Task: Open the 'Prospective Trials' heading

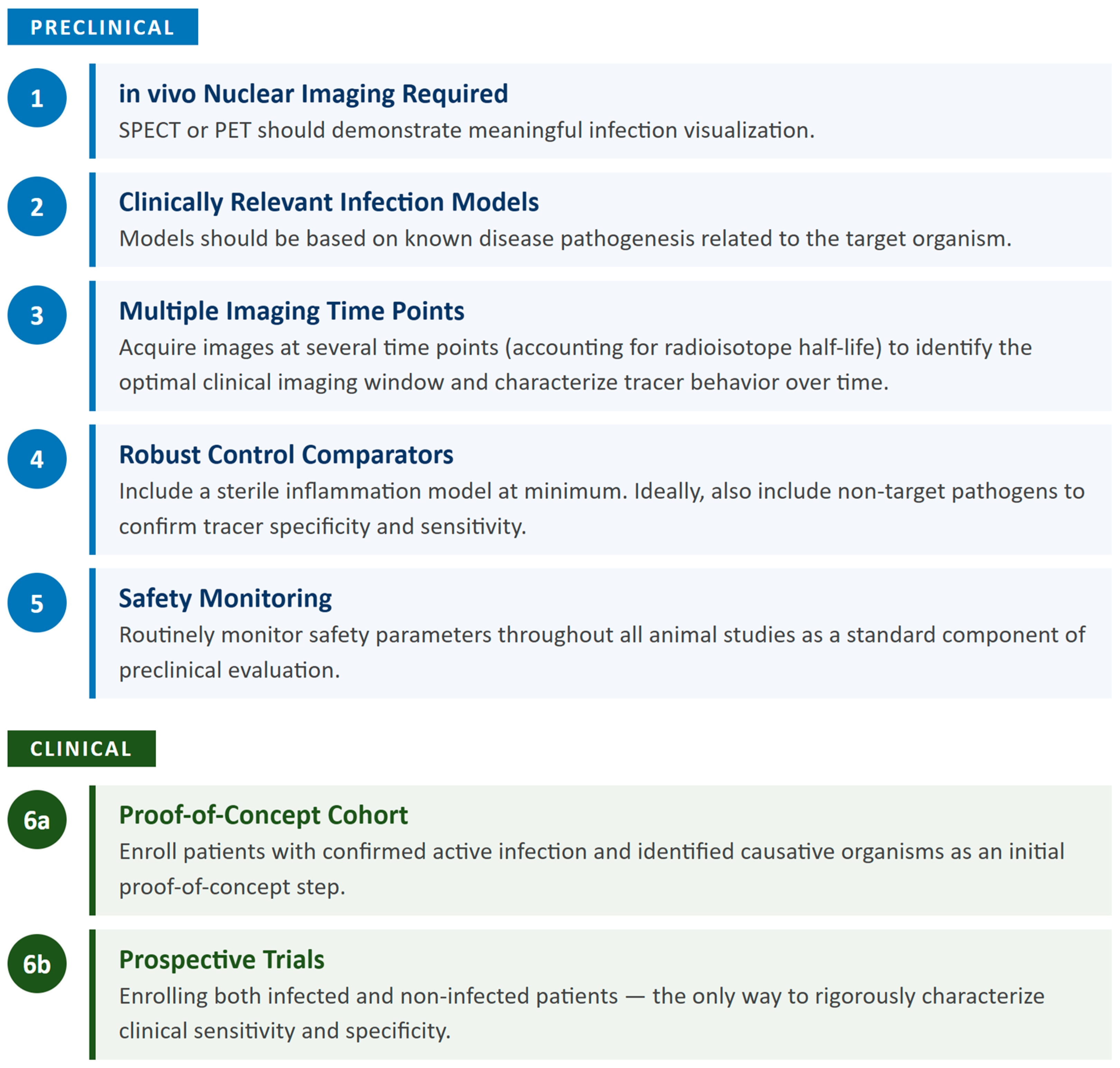Action: click(222, 960)
